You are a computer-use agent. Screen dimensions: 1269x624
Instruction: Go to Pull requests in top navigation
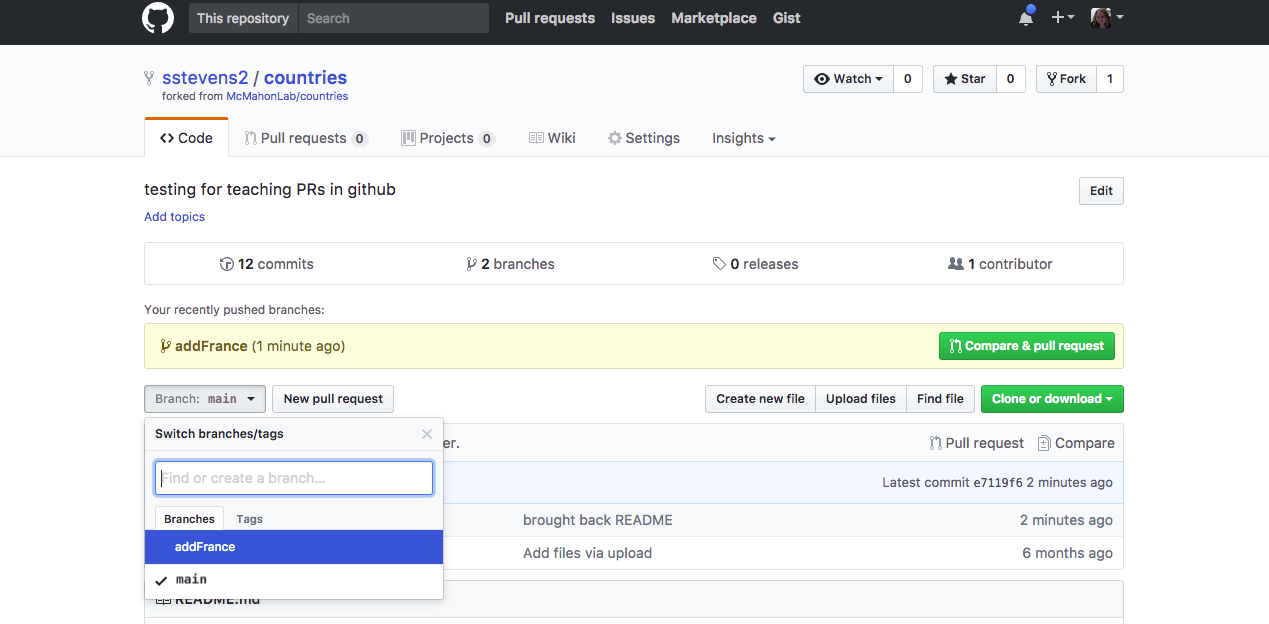click(x=550, y=18)
